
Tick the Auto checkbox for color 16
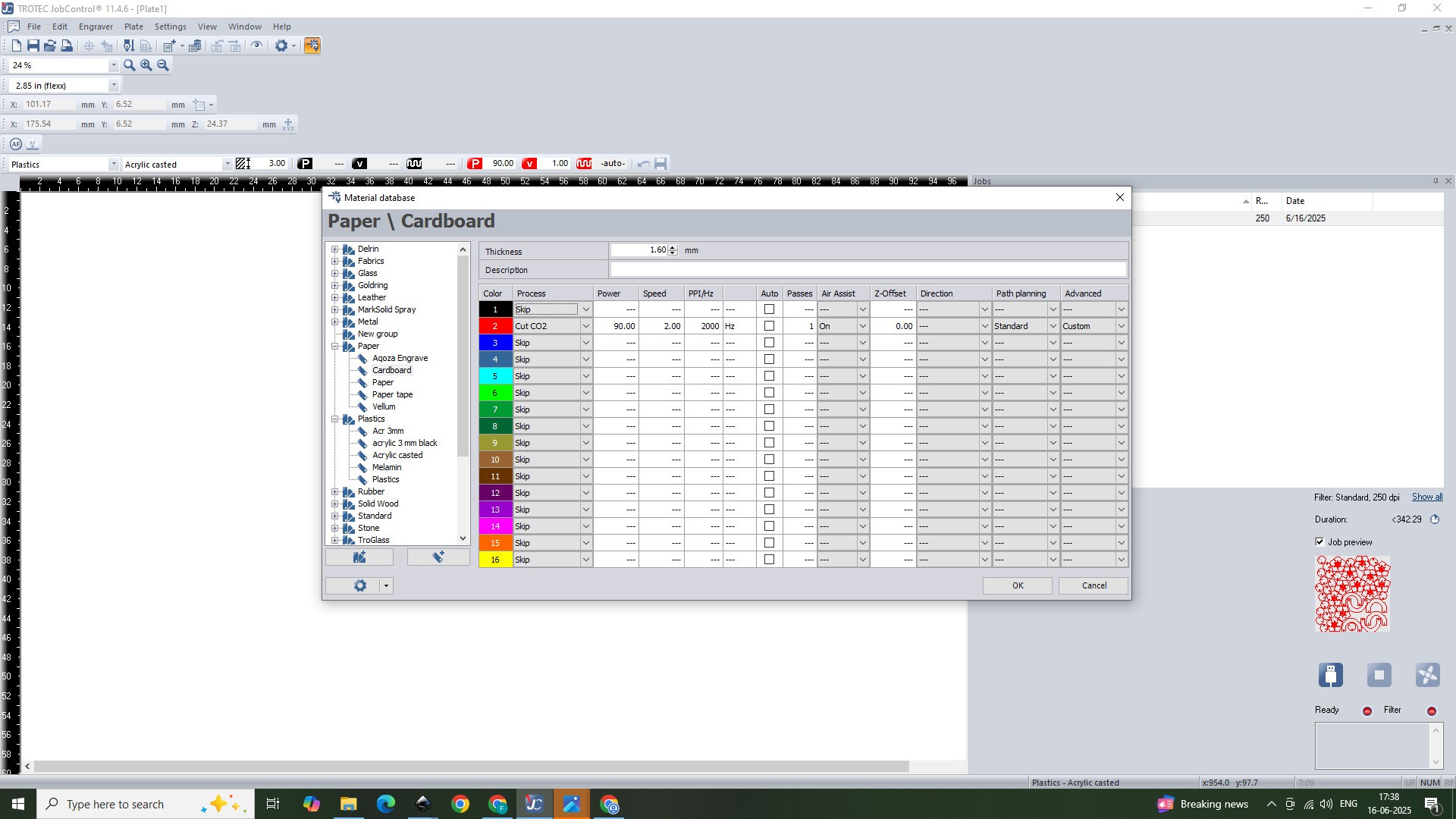pos(769,560)
